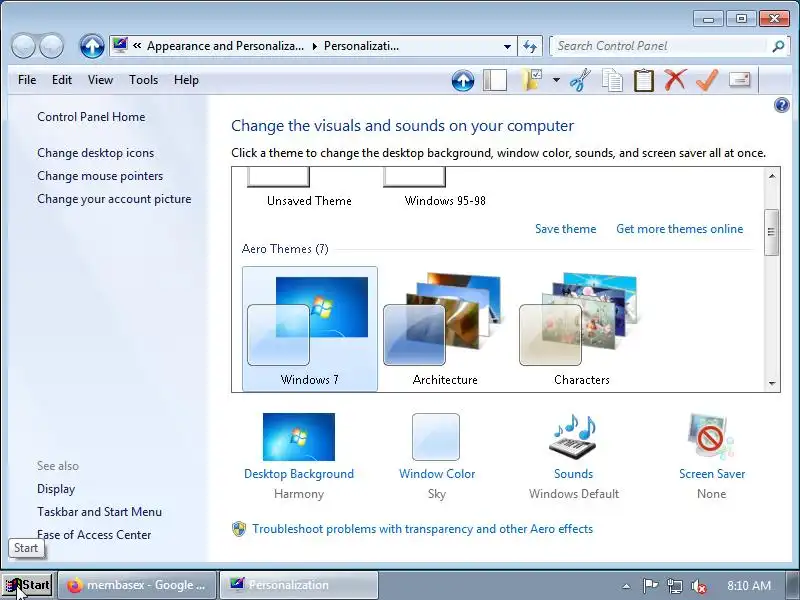Click the Save theme link

point(565,229)
